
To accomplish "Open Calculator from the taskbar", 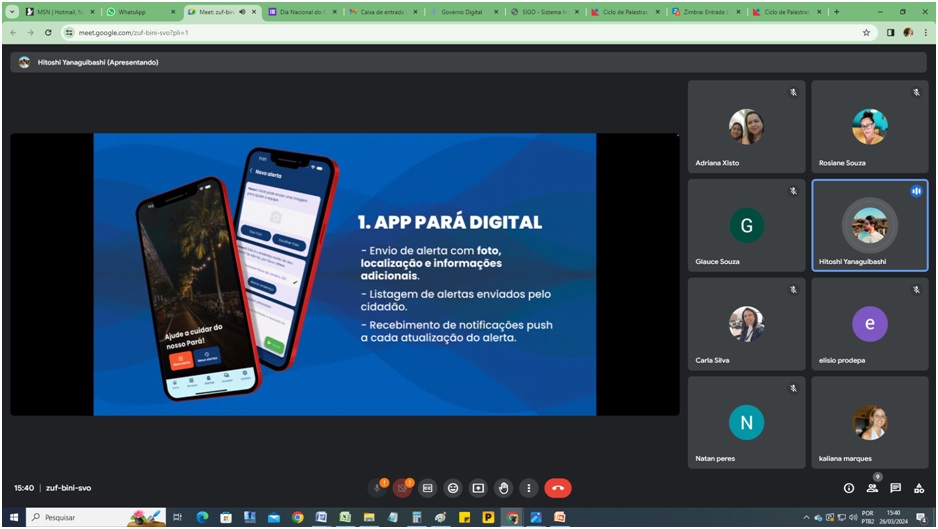I will (x=417, y=518).
